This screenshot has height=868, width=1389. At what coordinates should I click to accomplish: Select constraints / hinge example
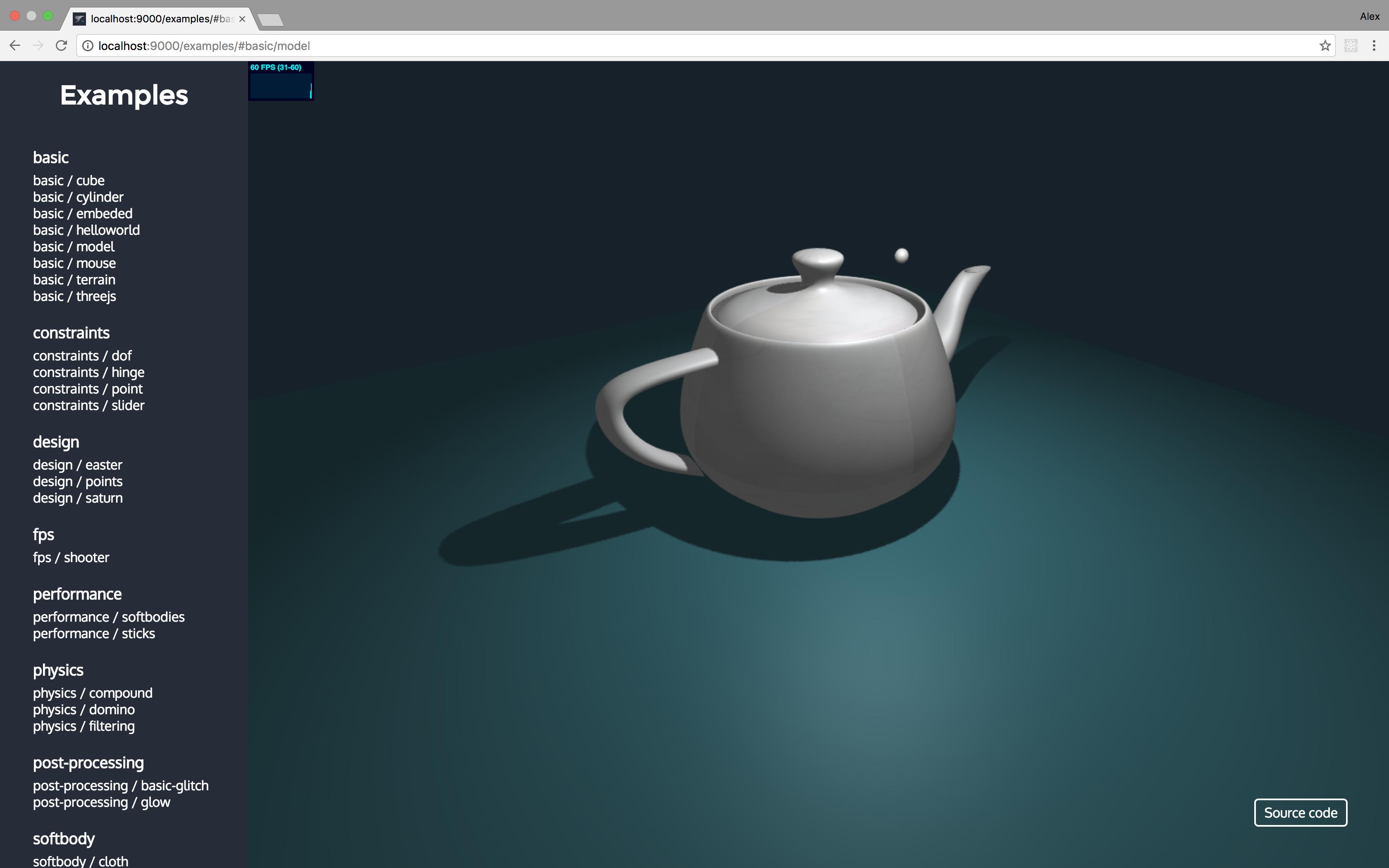88,372
